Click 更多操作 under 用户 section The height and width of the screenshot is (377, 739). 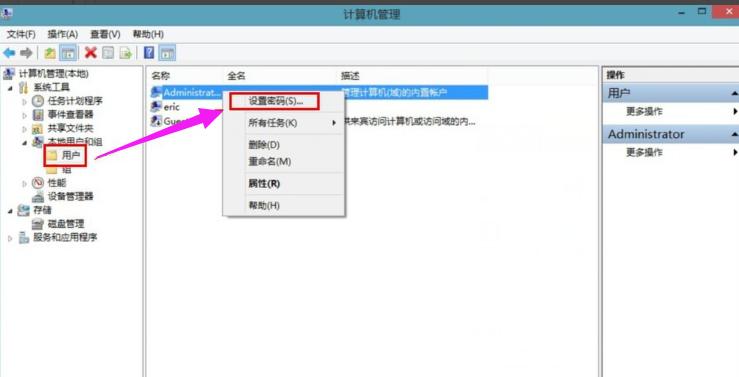644,112
